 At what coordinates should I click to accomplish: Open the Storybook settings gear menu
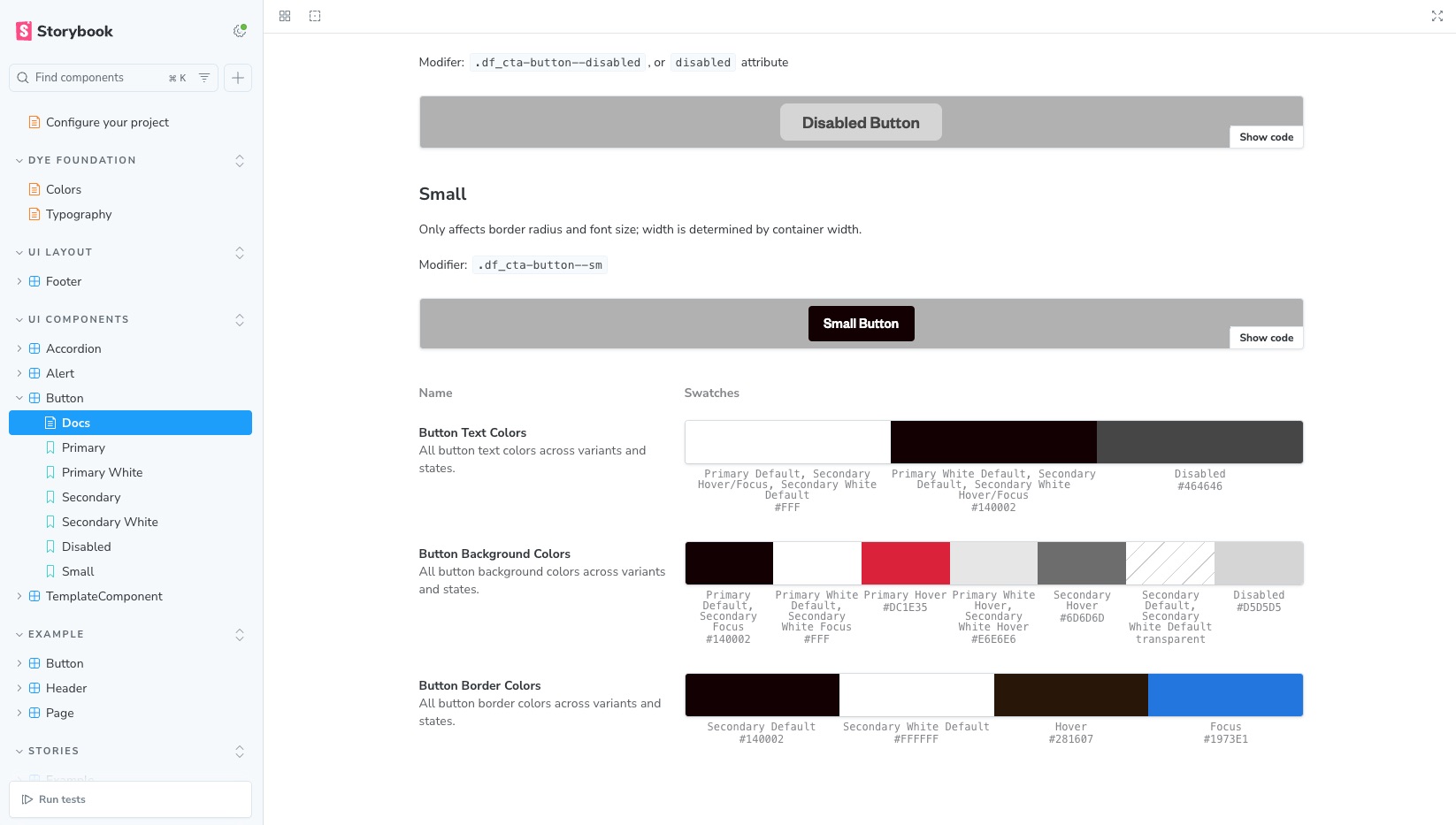click(x=240, y=31)
